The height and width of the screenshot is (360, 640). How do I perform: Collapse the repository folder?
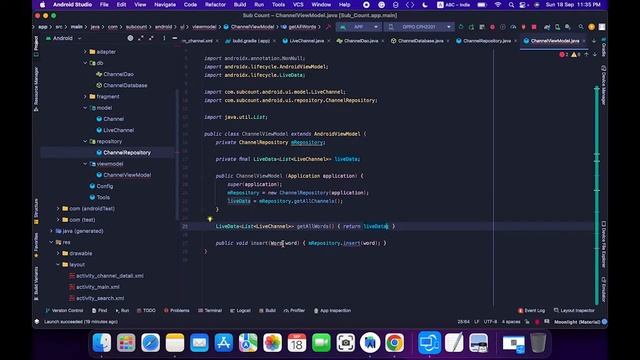click(85, 141)
